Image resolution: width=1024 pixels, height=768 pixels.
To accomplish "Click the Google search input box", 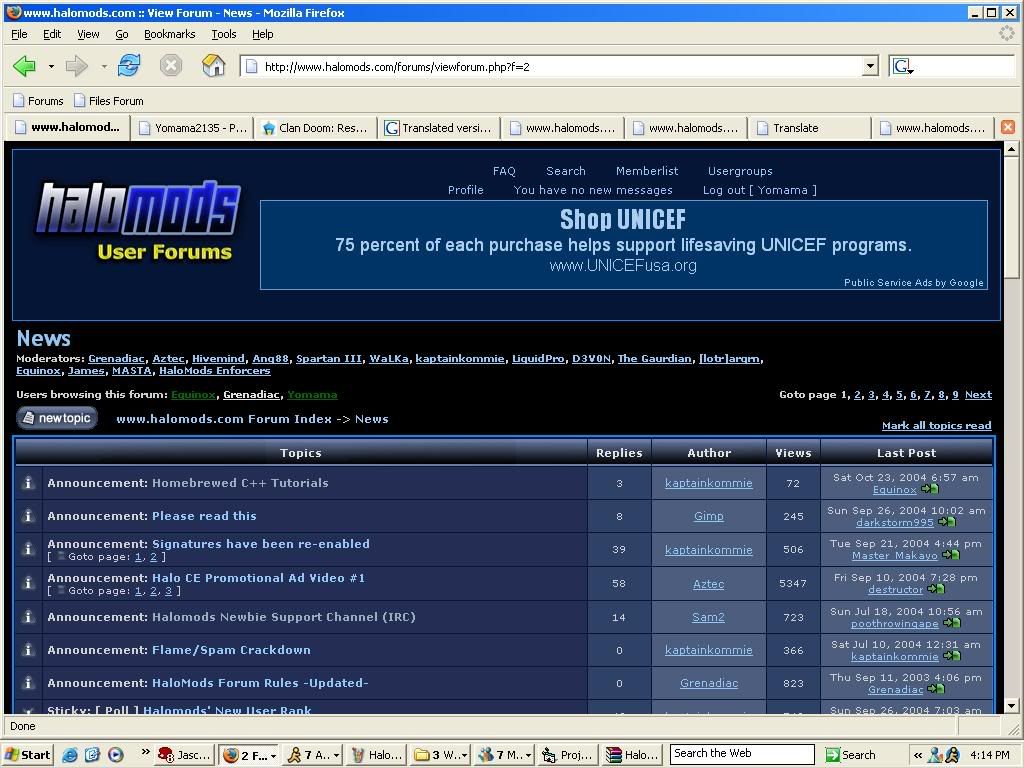I will point(967,66).
